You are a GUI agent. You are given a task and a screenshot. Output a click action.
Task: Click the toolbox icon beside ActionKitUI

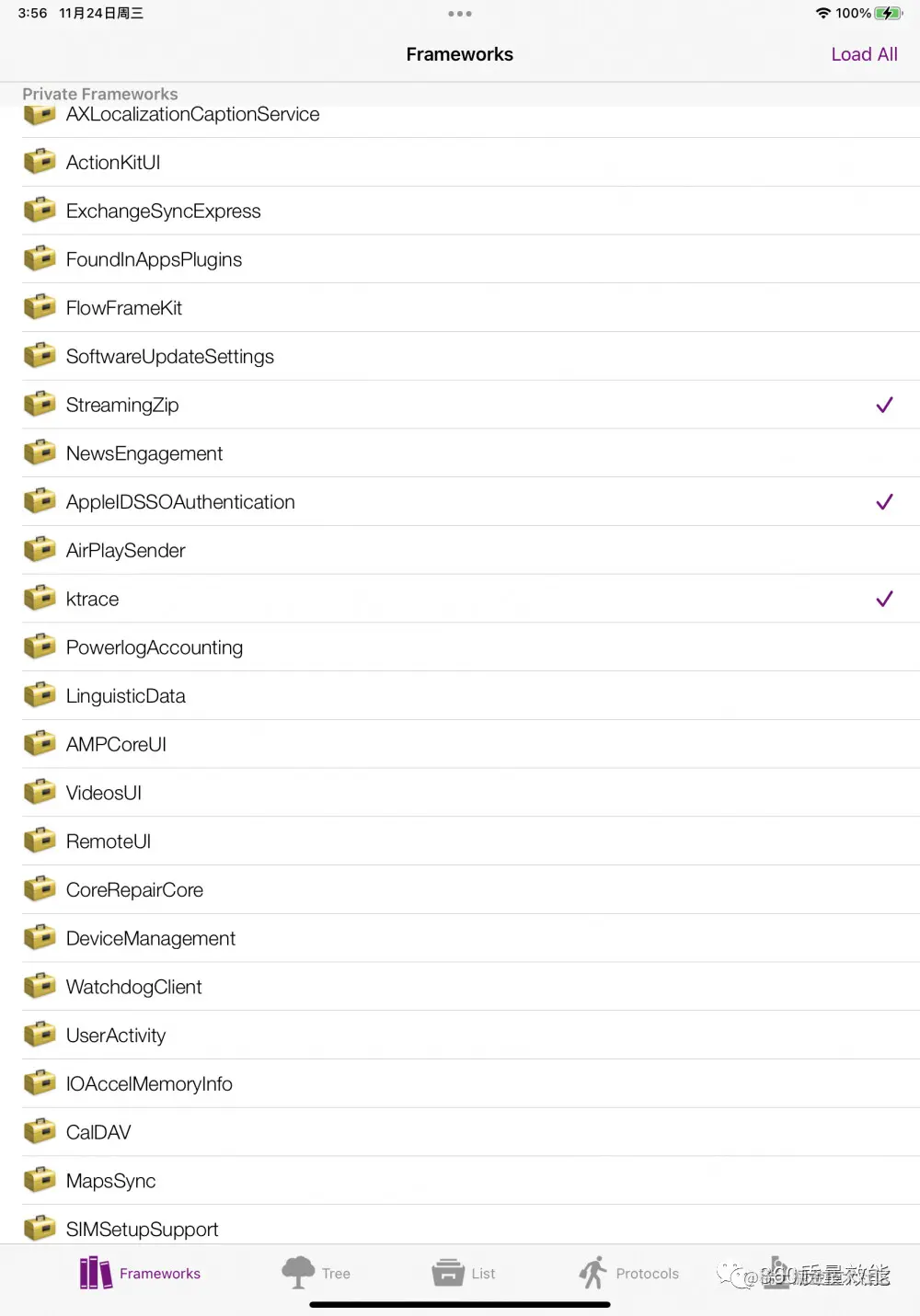(x=40, y=162)
